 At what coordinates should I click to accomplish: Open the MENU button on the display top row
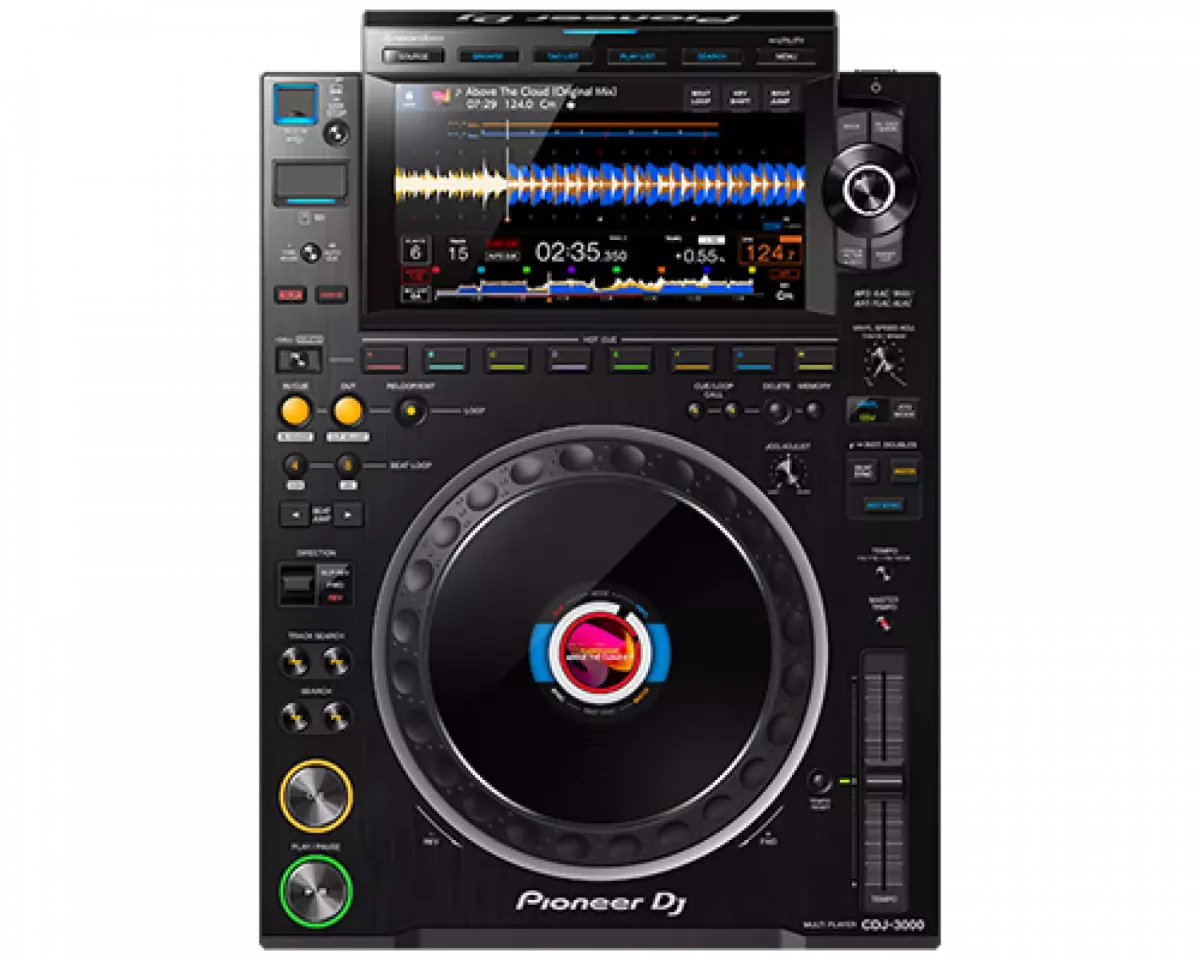[x=786, y=56]
